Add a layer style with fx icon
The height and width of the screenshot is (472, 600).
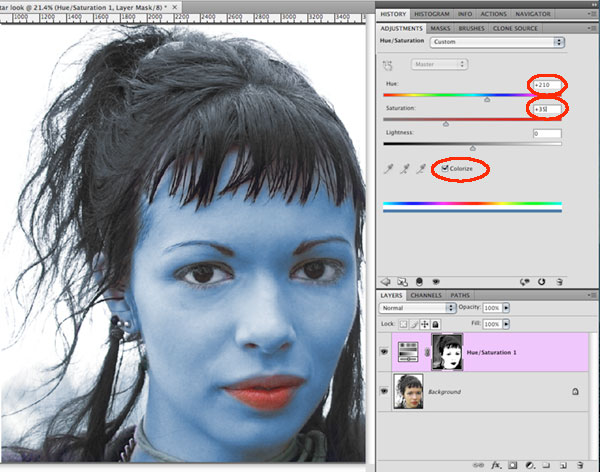click(x=494, y=465)
